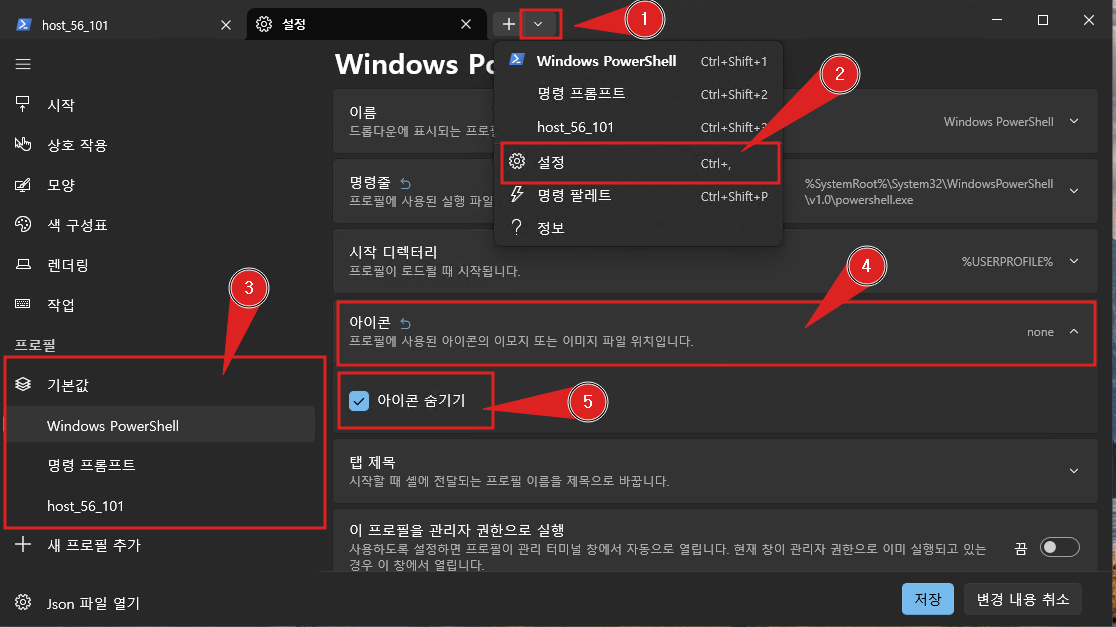
Task: Click the 색 구성표 palette icon
Action: tap(23, 224)
